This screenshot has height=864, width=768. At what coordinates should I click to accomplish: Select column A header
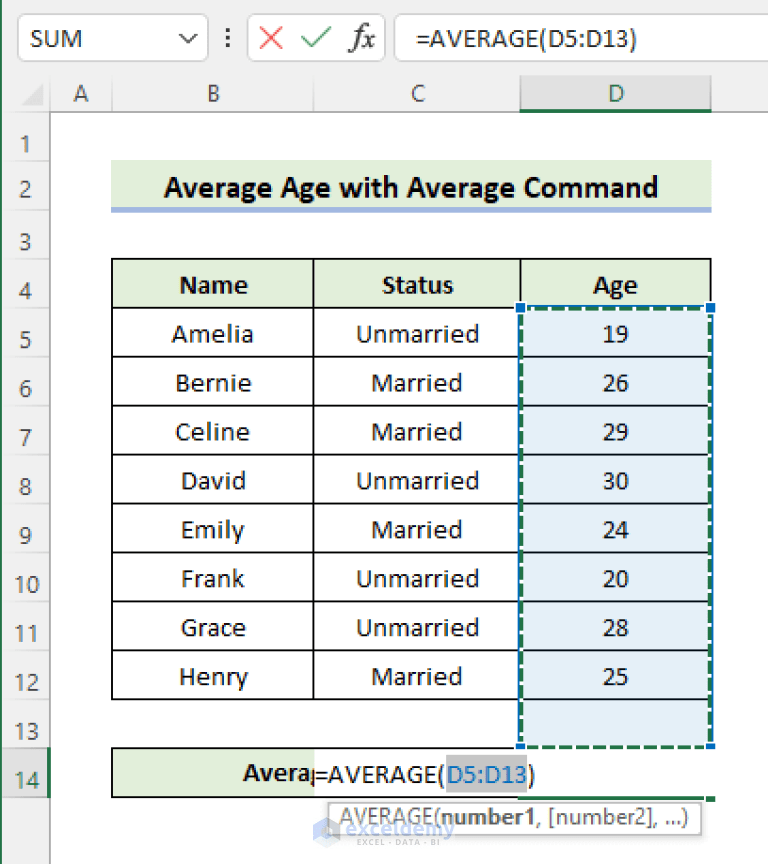[x=81, y=94]
